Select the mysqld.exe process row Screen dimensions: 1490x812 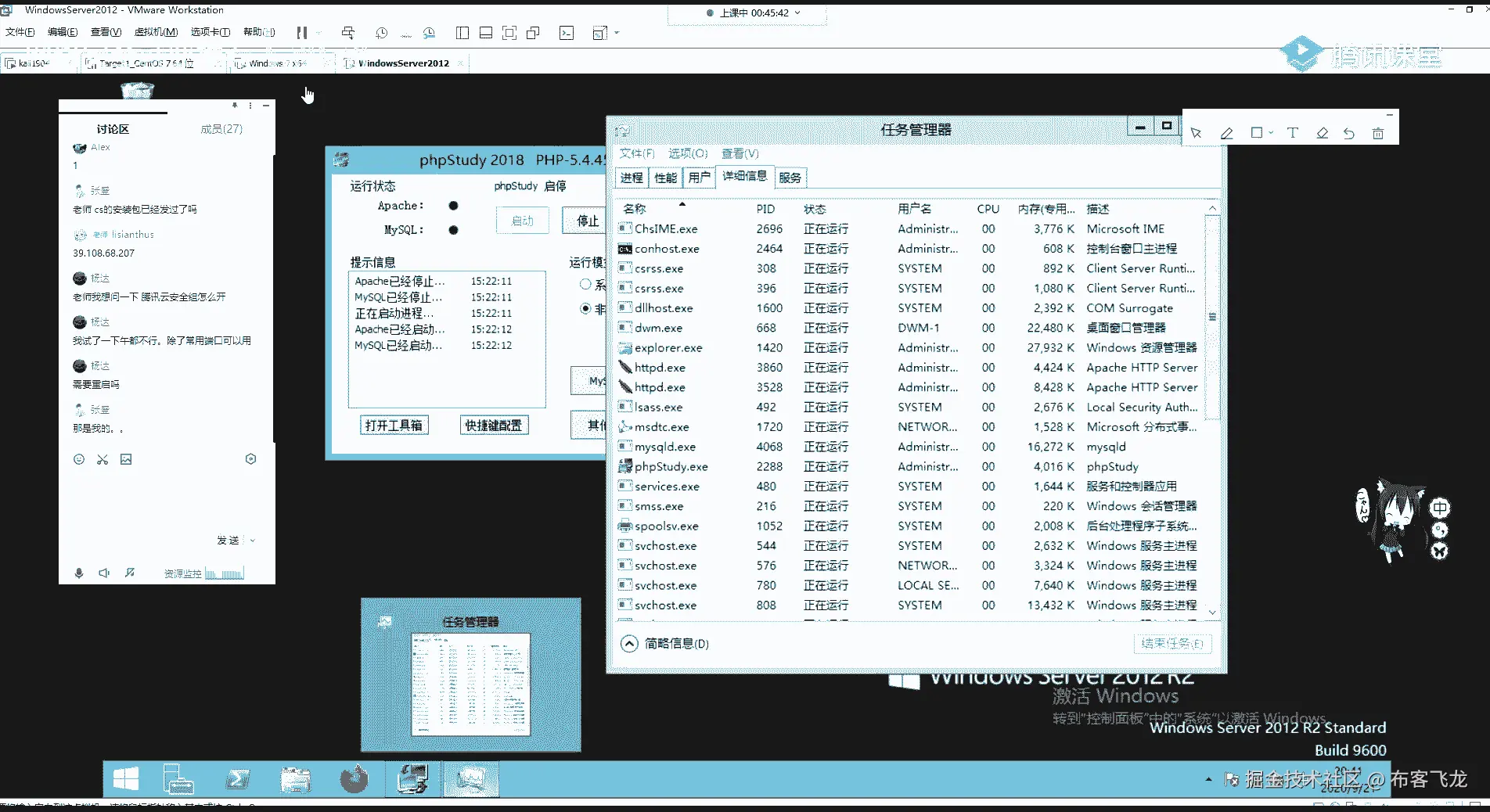912,447
